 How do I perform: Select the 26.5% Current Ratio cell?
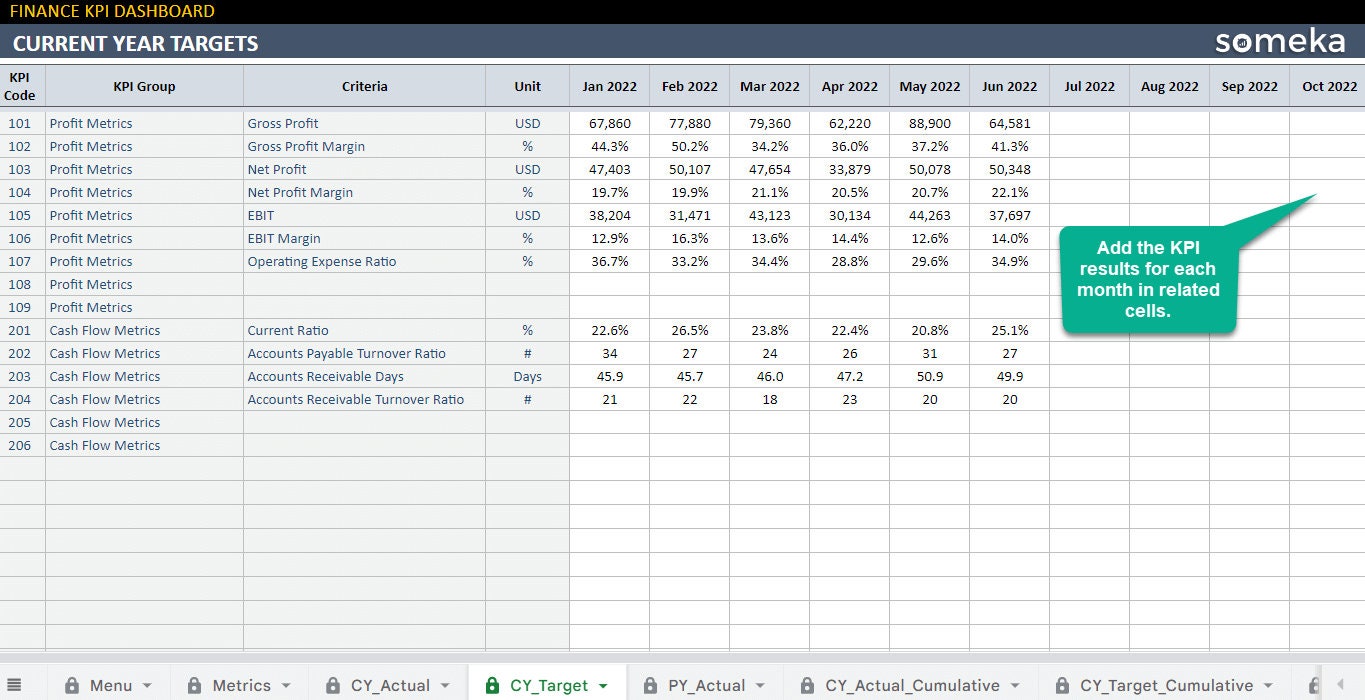pos(690,330)
